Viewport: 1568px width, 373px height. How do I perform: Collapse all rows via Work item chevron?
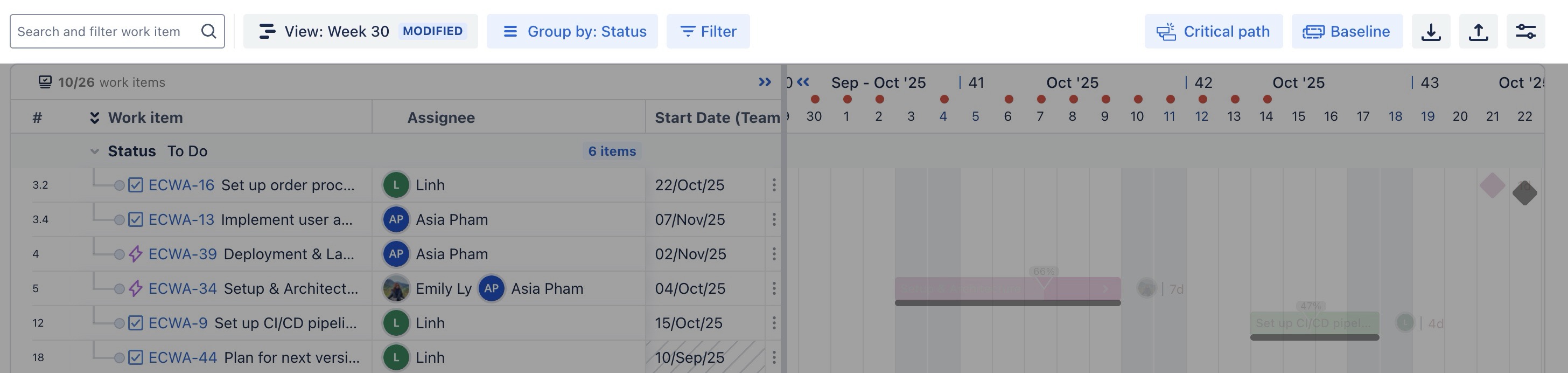pyautogui.click(x=94, y=118)
